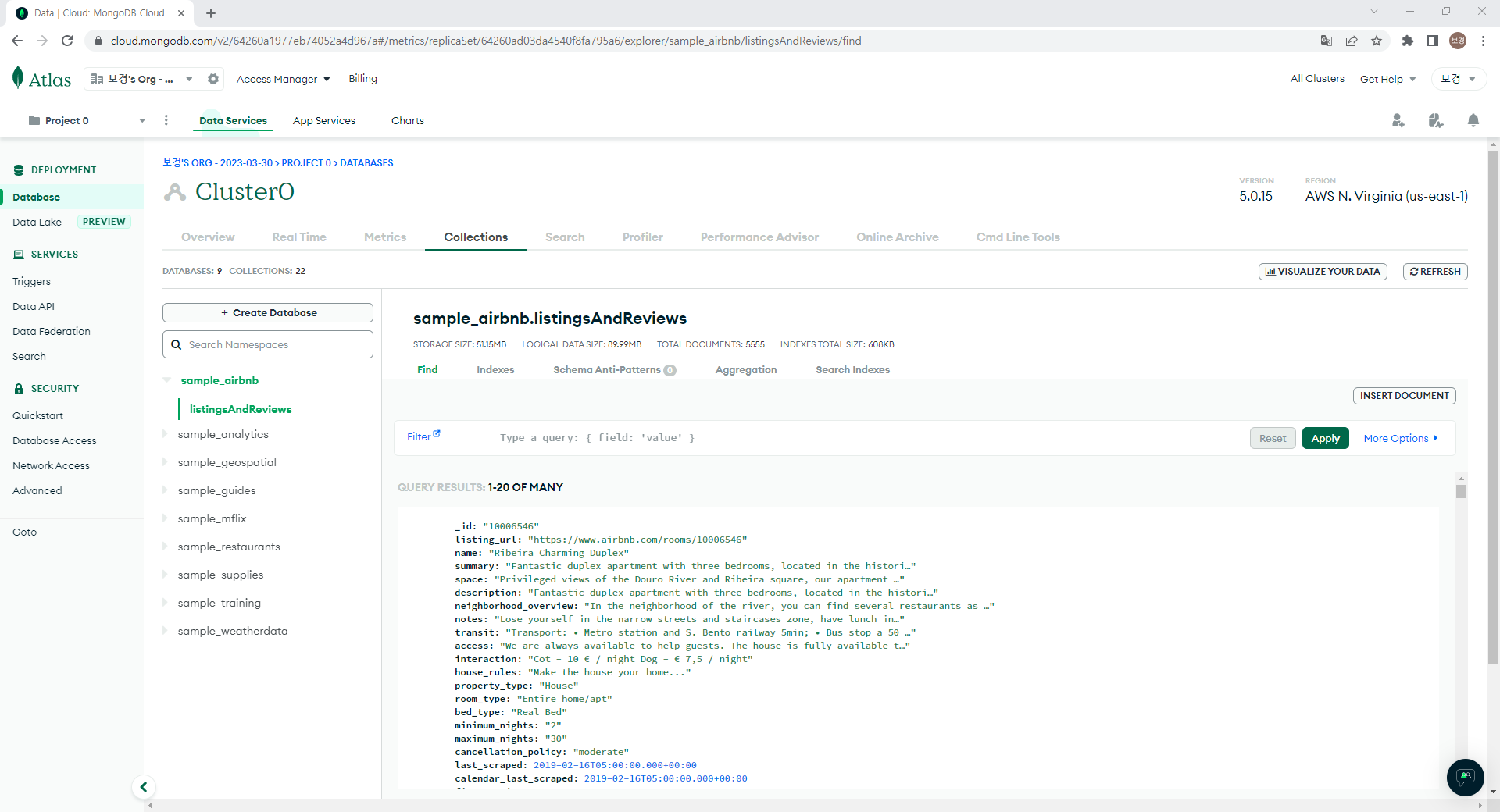Expand the sample_weatherdata database
Viewport: 1500px width, 812px height.
point(165,631)
